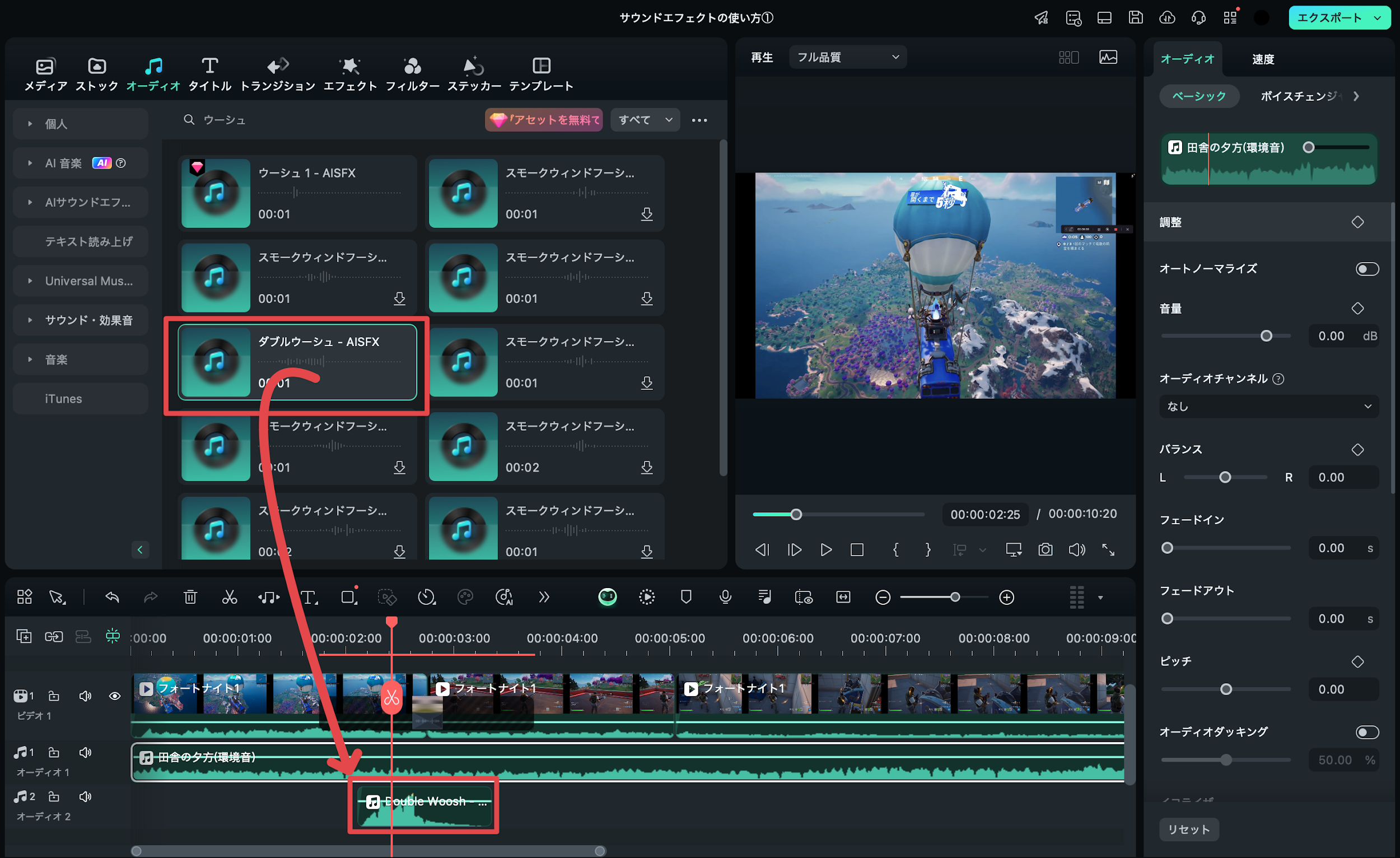The image size is (1400, 858).
Task: Switch to the エフェクト tab
Action: pyautogui.click(x=350, y=74)
